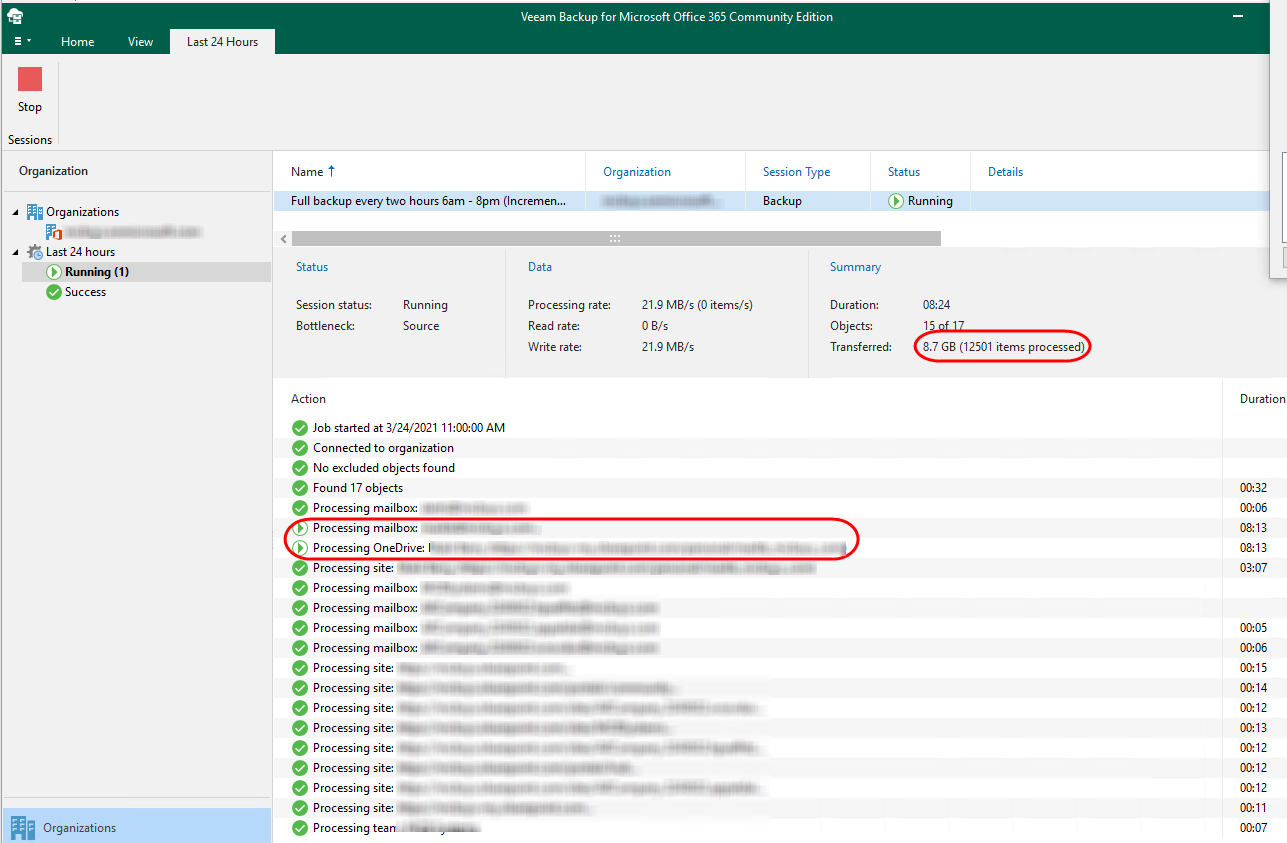The image size is (1287, 843).
Task: Select the No excluded objects found entry
Action: click(x=384, y=468)
